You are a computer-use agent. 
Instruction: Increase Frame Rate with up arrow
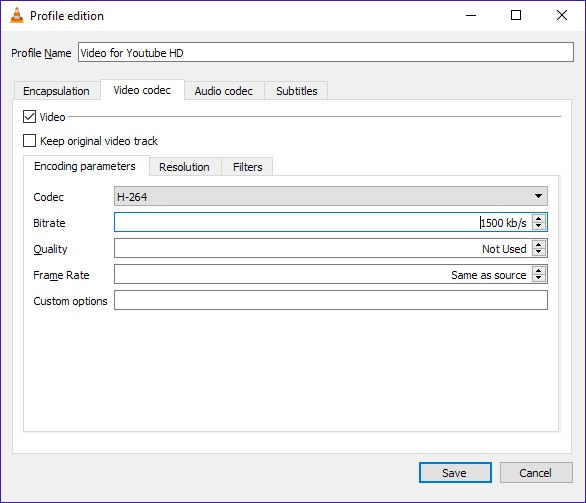539,271
